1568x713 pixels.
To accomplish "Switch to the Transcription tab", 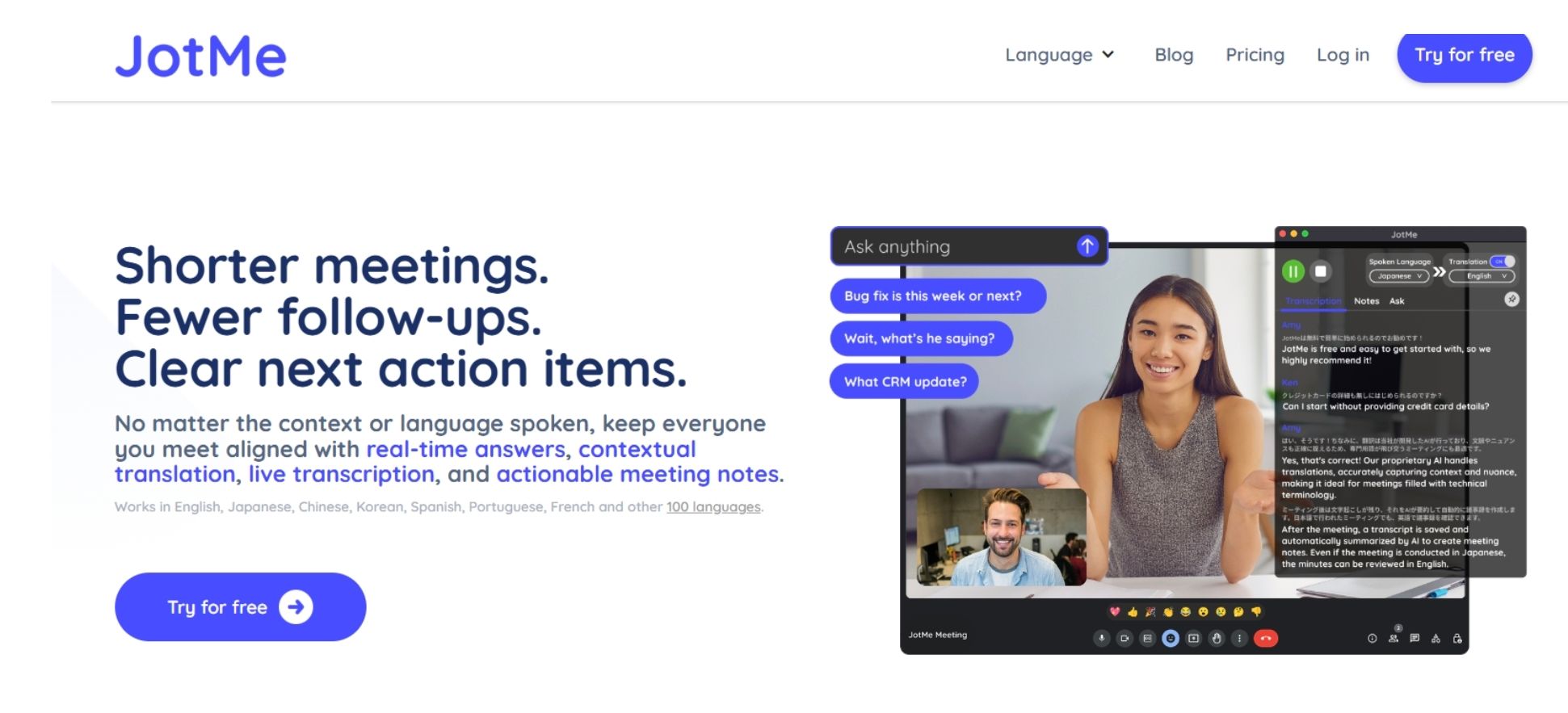I will click(1314, 301).
